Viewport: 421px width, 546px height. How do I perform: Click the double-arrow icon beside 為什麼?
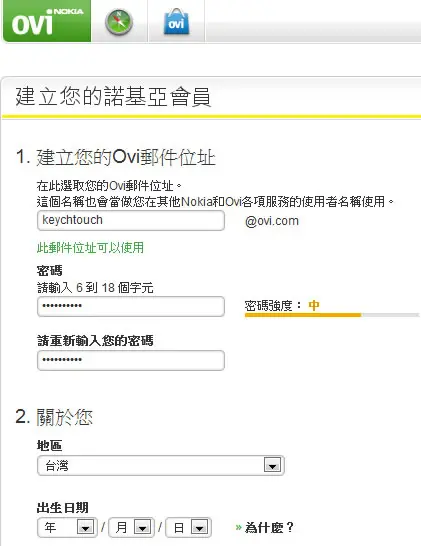(238, 527)
